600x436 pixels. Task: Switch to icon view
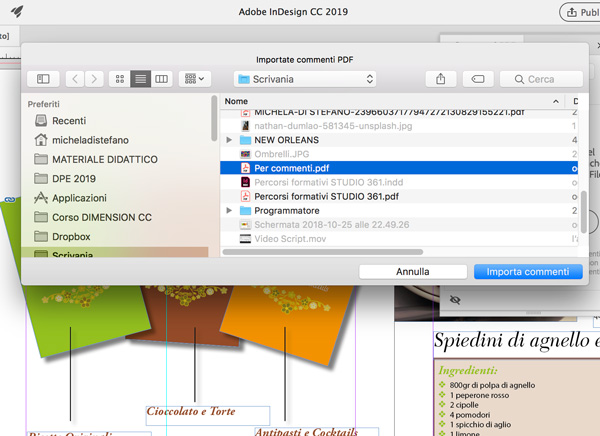point(120,79)
